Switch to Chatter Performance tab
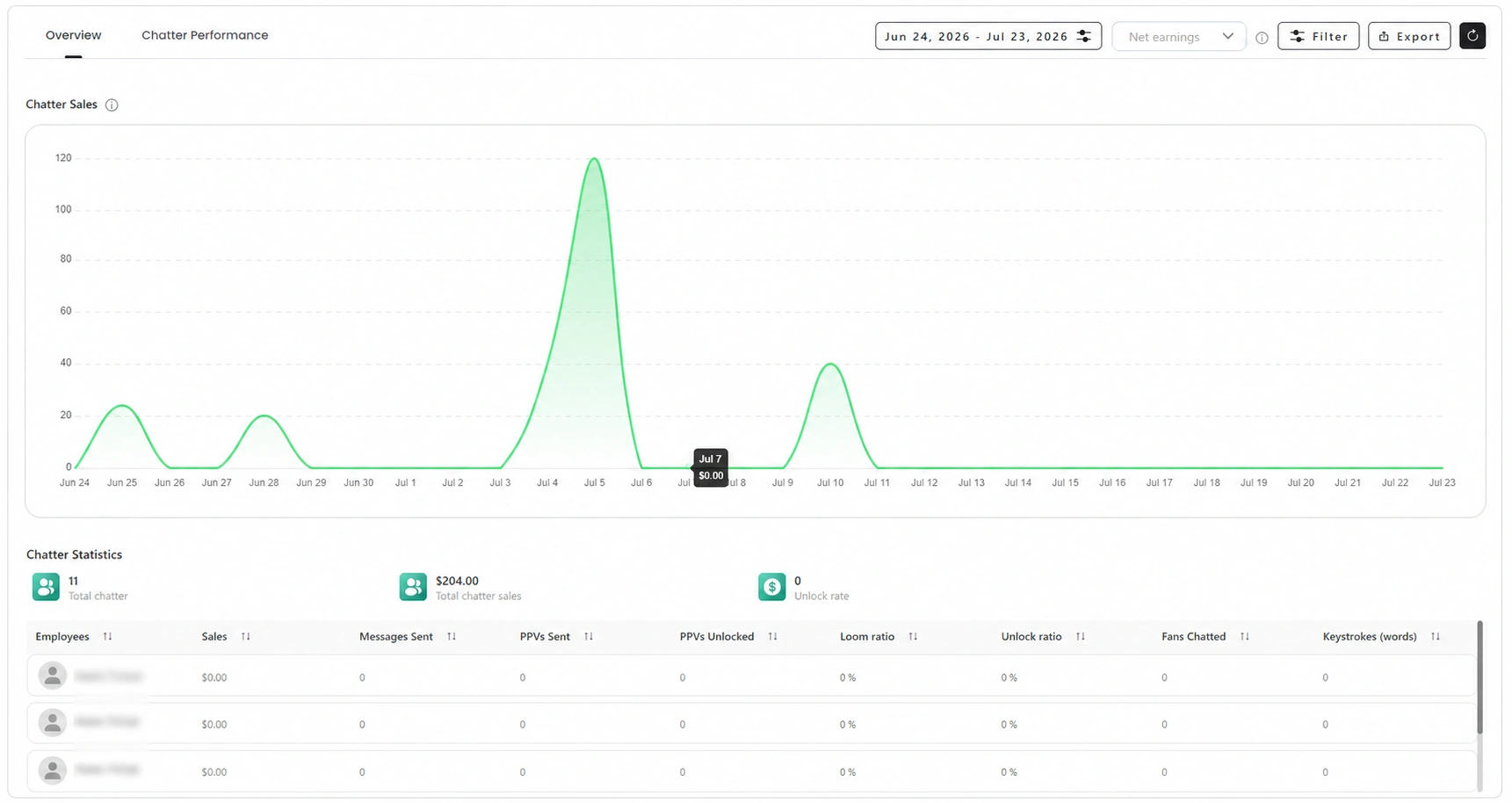The image size is (1512, 803). [x=205, y=35]
